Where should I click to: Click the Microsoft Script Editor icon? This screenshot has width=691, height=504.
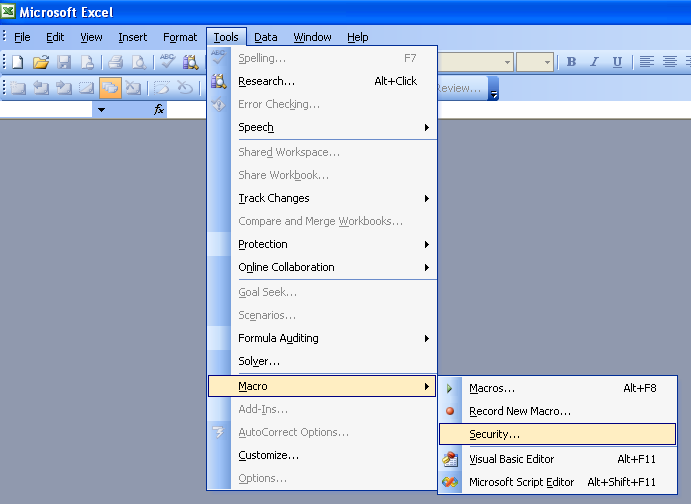coord(450,482)
